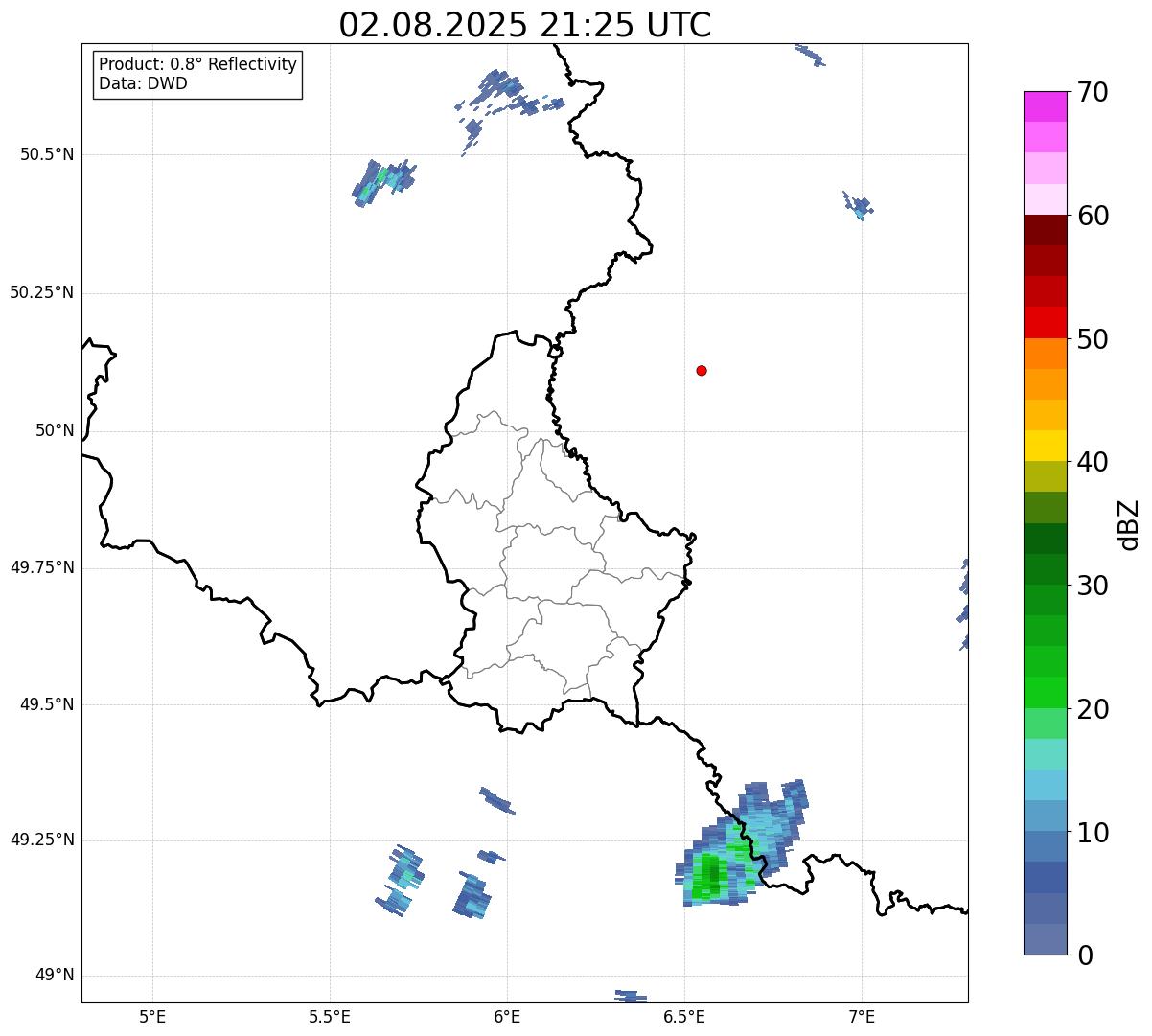The image size is (1152, 1036).
Task: Click the 50.25°N latitude axis label
Action: point(41,292)
